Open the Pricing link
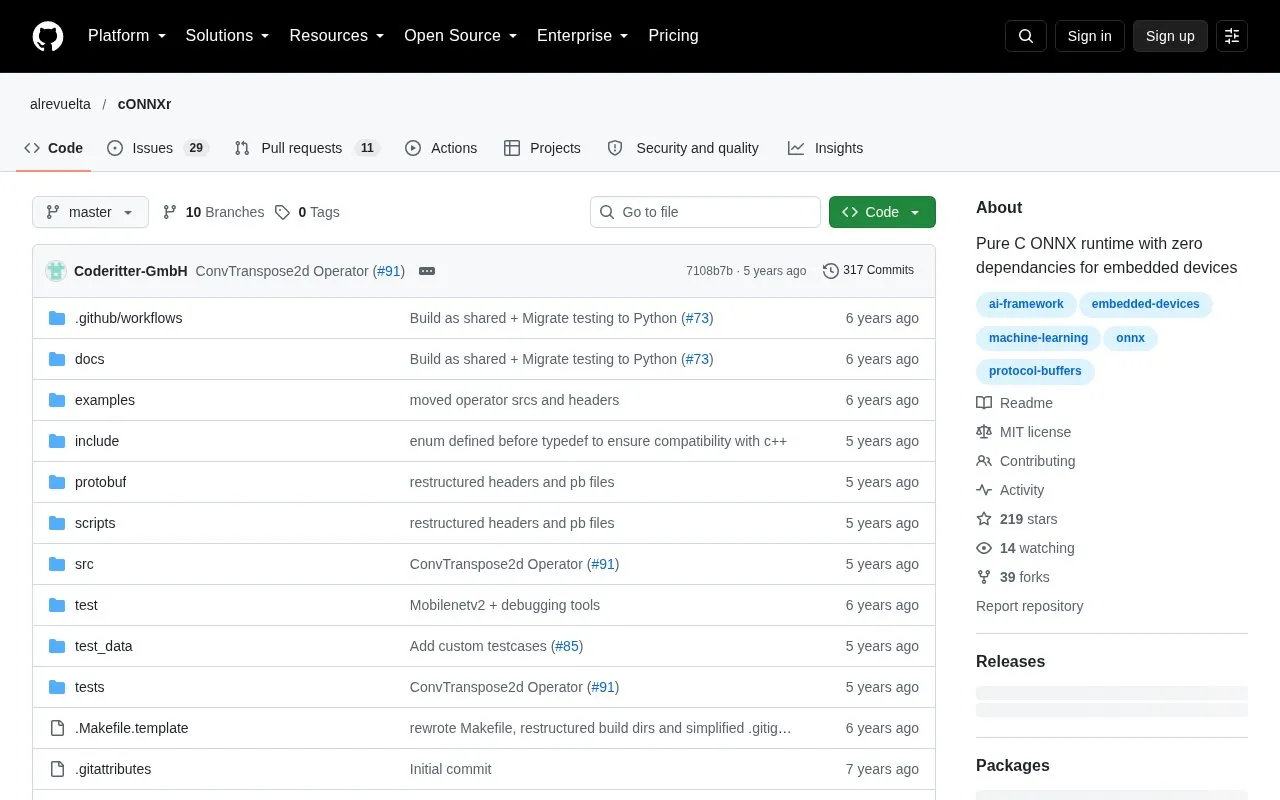 (x=673, y=36)
